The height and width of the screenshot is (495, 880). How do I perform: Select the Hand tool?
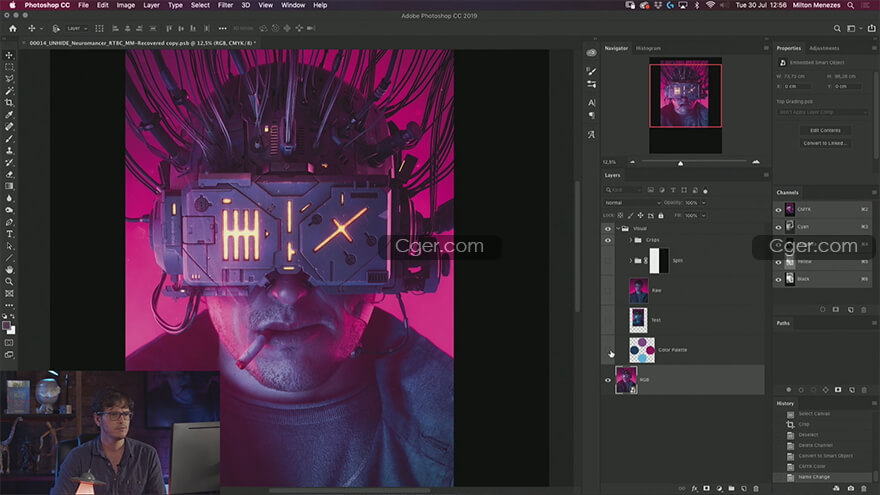[9, 270]
